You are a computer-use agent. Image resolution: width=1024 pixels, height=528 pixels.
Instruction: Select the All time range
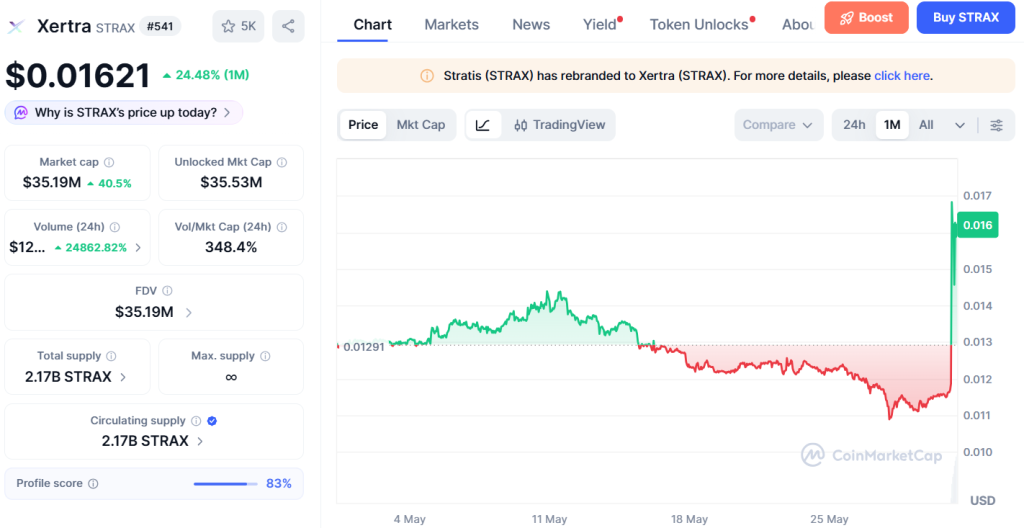pos(926,125)
